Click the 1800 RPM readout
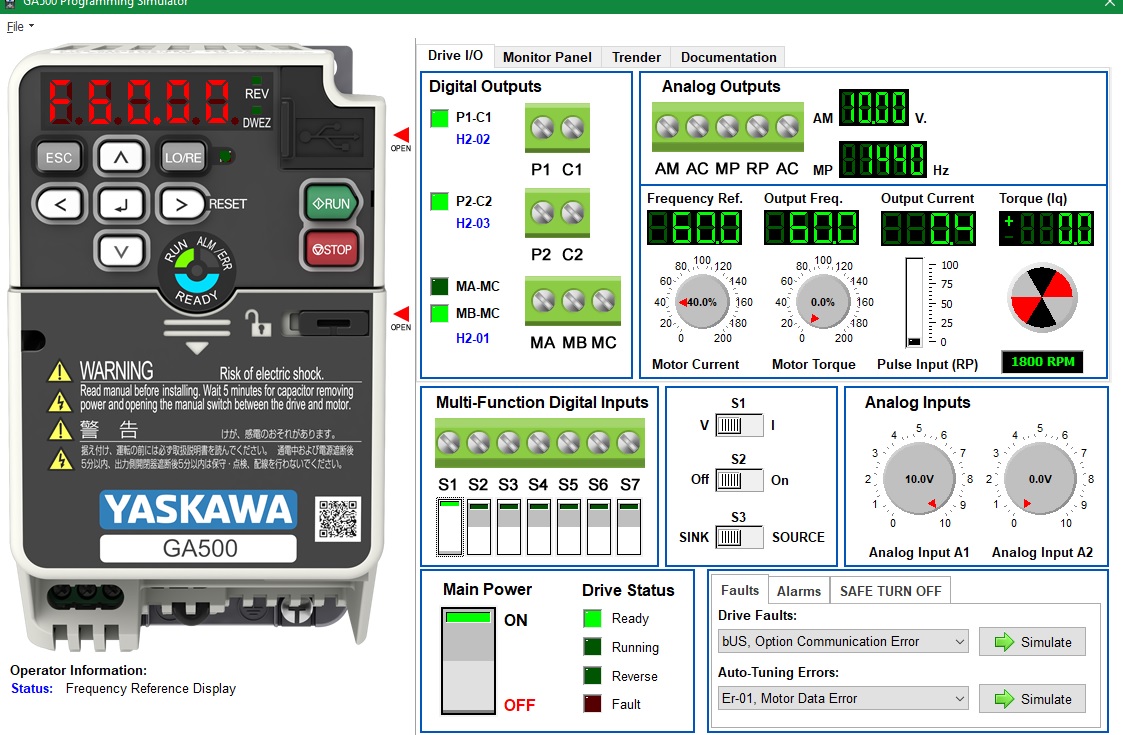 1042,362
